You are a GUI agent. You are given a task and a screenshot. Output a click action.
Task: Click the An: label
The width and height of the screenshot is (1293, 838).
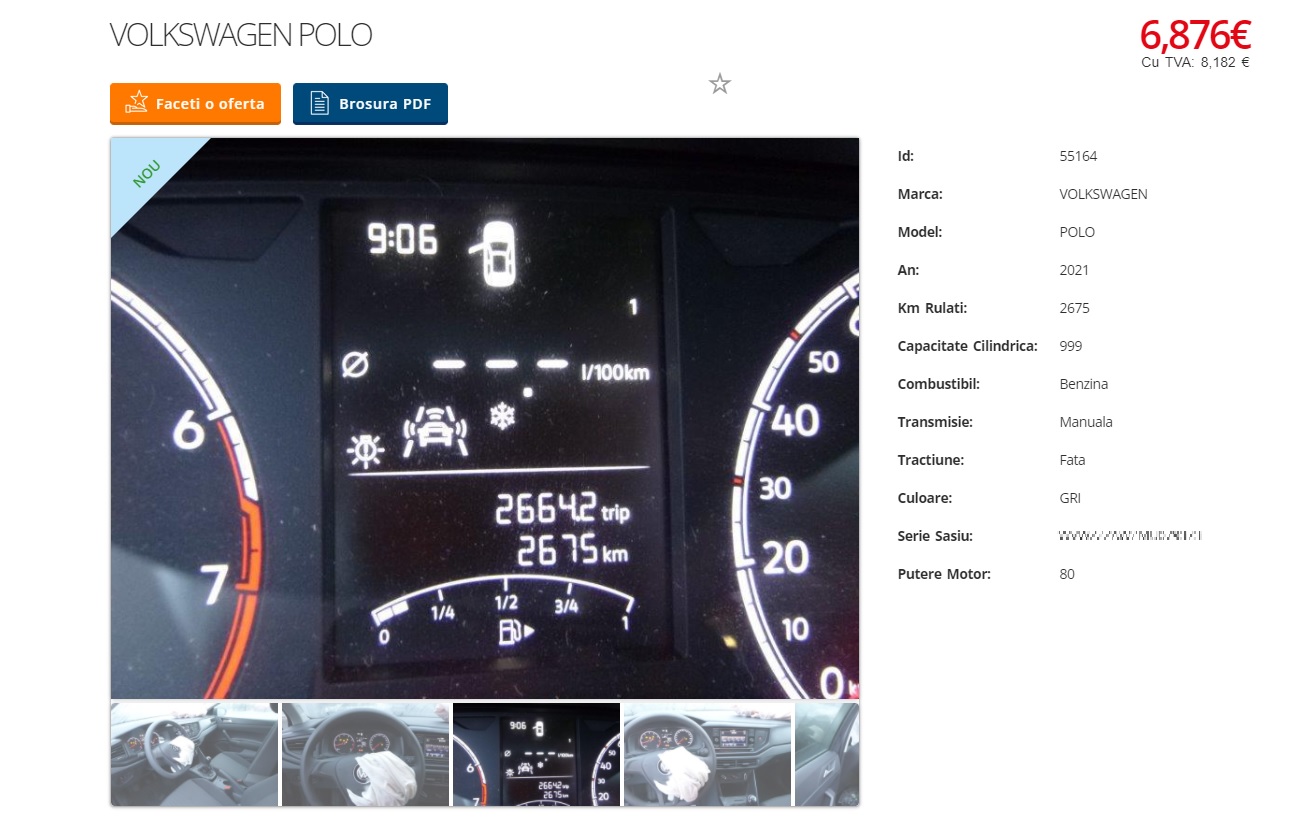pos(908,270)
